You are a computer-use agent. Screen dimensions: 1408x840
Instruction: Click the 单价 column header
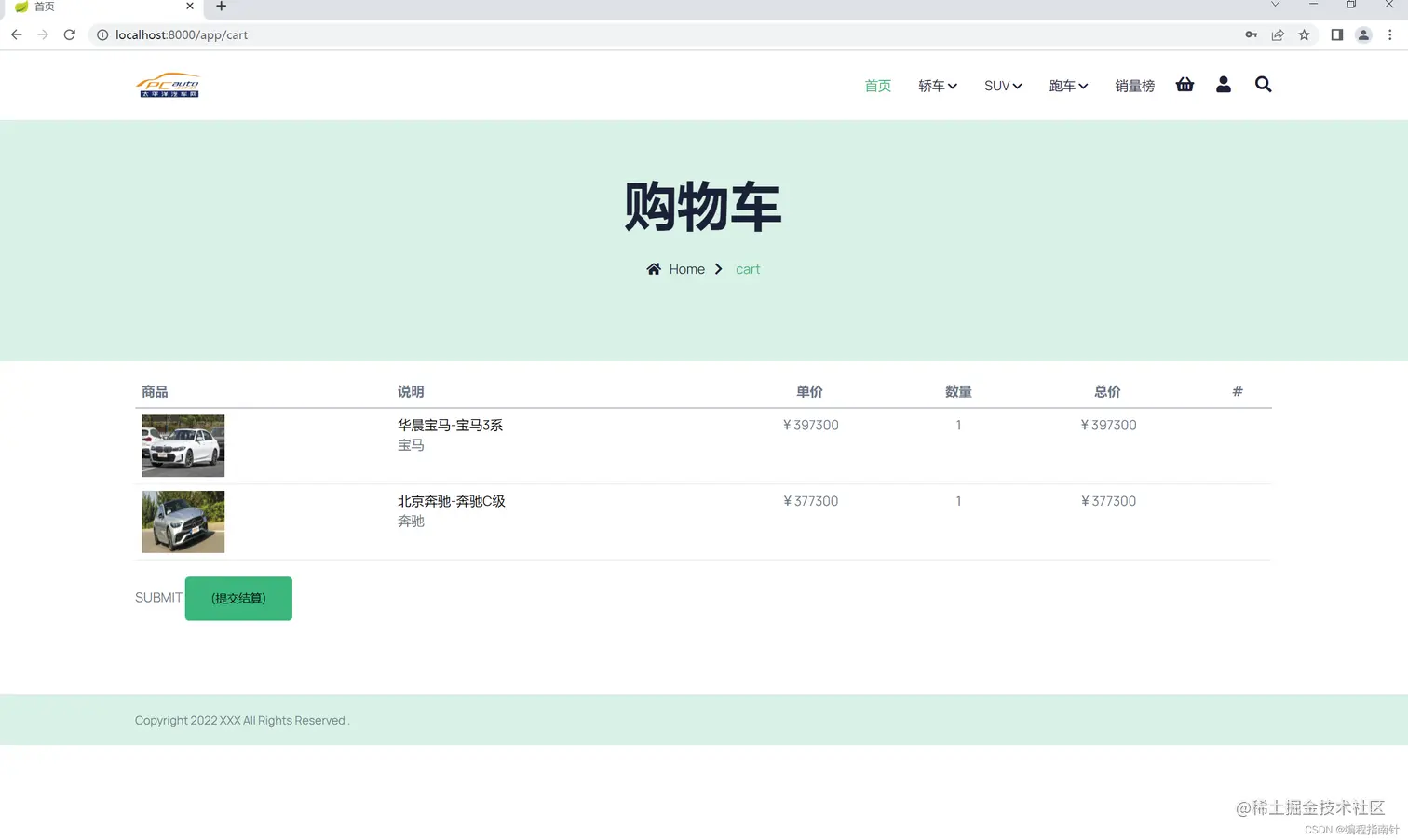click(x=809, y=391)
